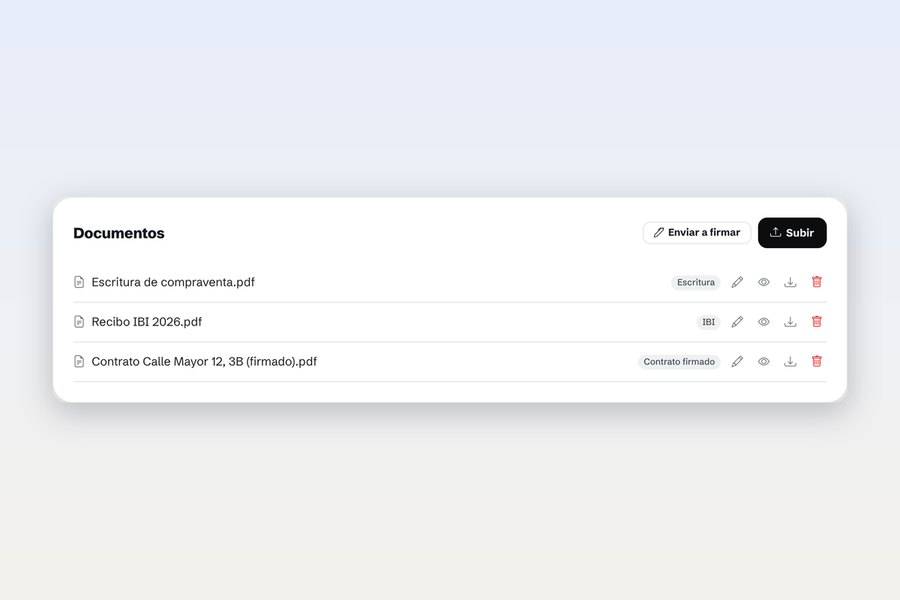Edit the Contrato Calle Mayor entry
This screenshot has width=900, height=600.
737,361
